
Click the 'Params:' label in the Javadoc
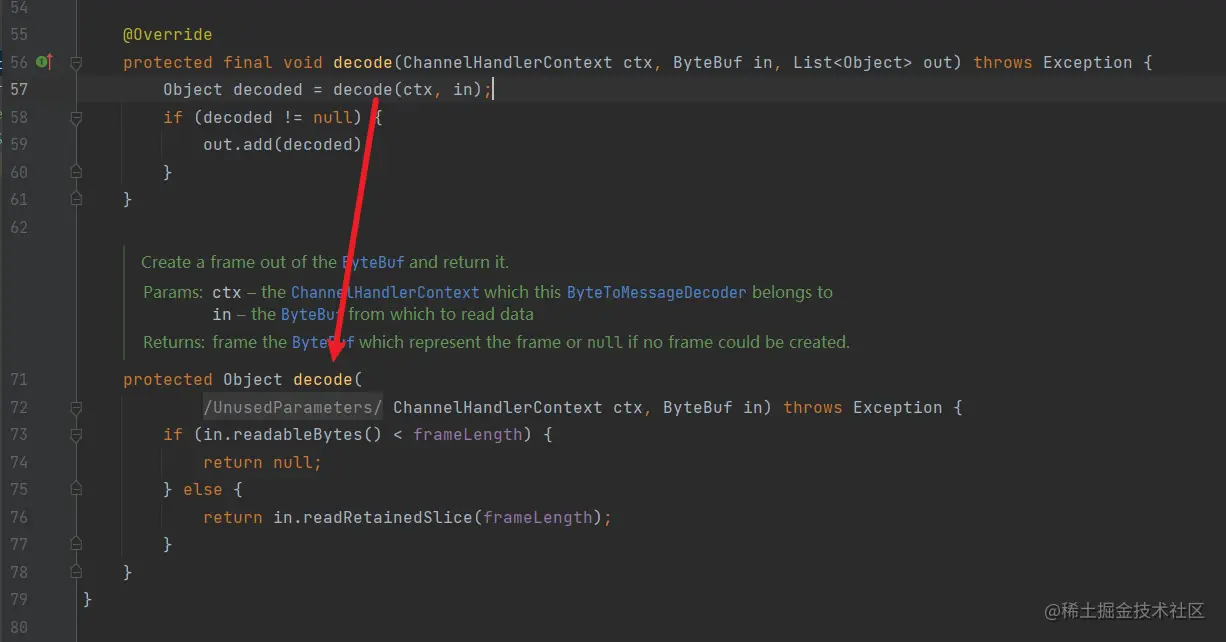[x=174, y=292]
